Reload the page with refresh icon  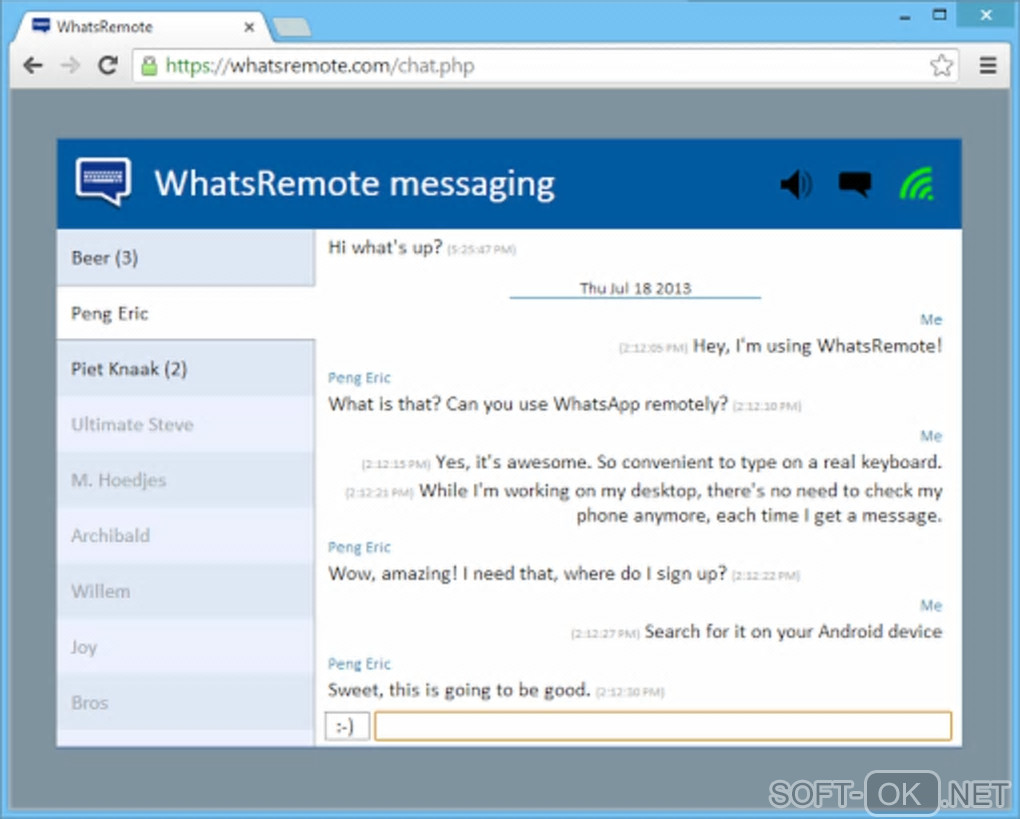(x=107, y=65)
